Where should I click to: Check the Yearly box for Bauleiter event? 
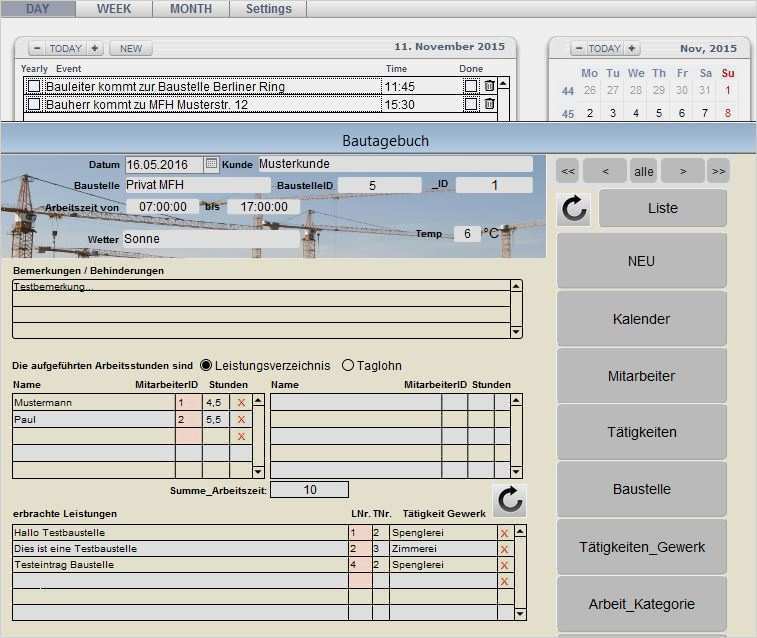pos(34,87)
